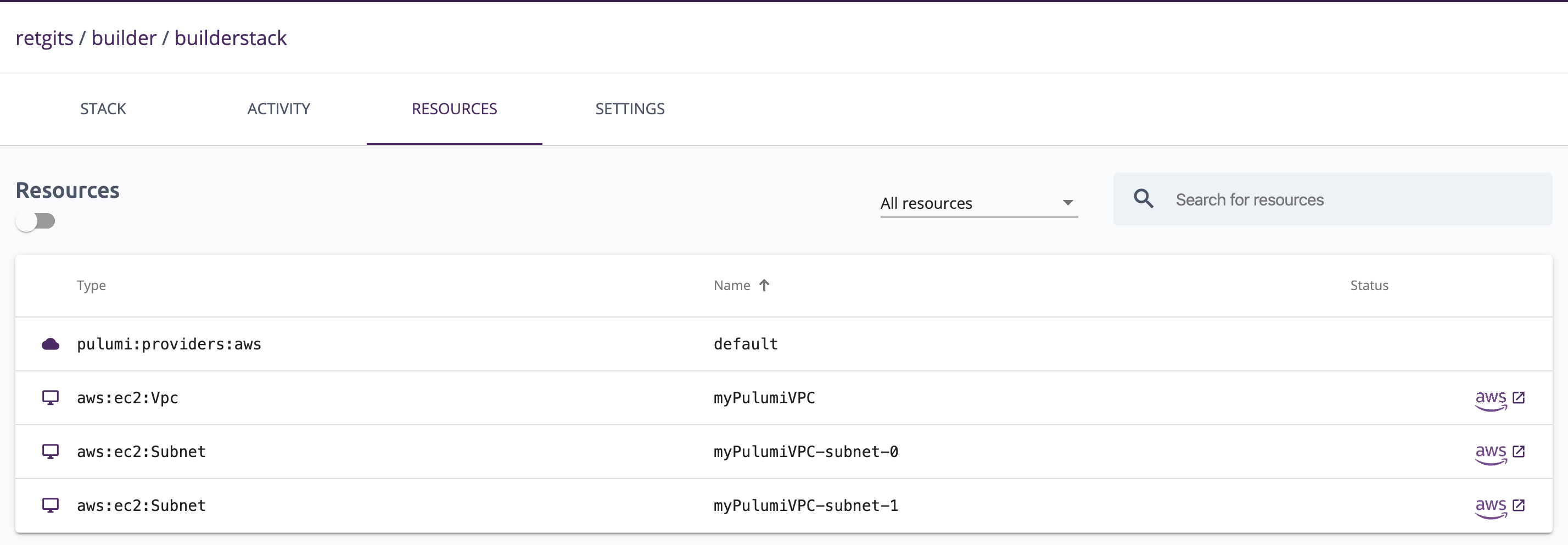This screenshot has width=1568, height=545.
Task: Click the cloud icon beside pulumi:providers:aws
Action: pos(50,344)
